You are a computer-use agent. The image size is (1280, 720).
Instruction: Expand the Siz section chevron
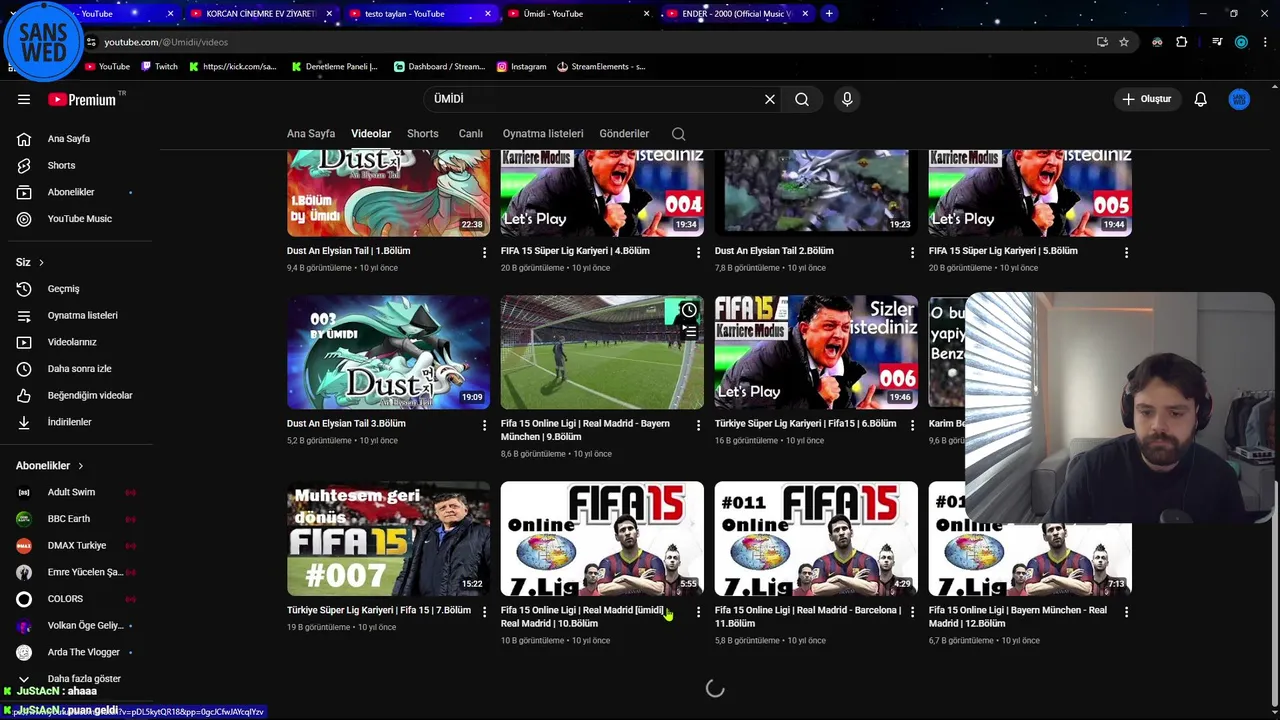[41, 263]
